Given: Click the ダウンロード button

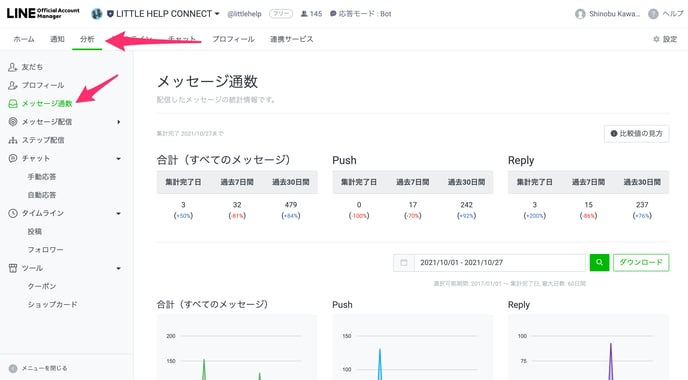Looking at the screenshot, I should pyautogui.click(x=641, y=262).
